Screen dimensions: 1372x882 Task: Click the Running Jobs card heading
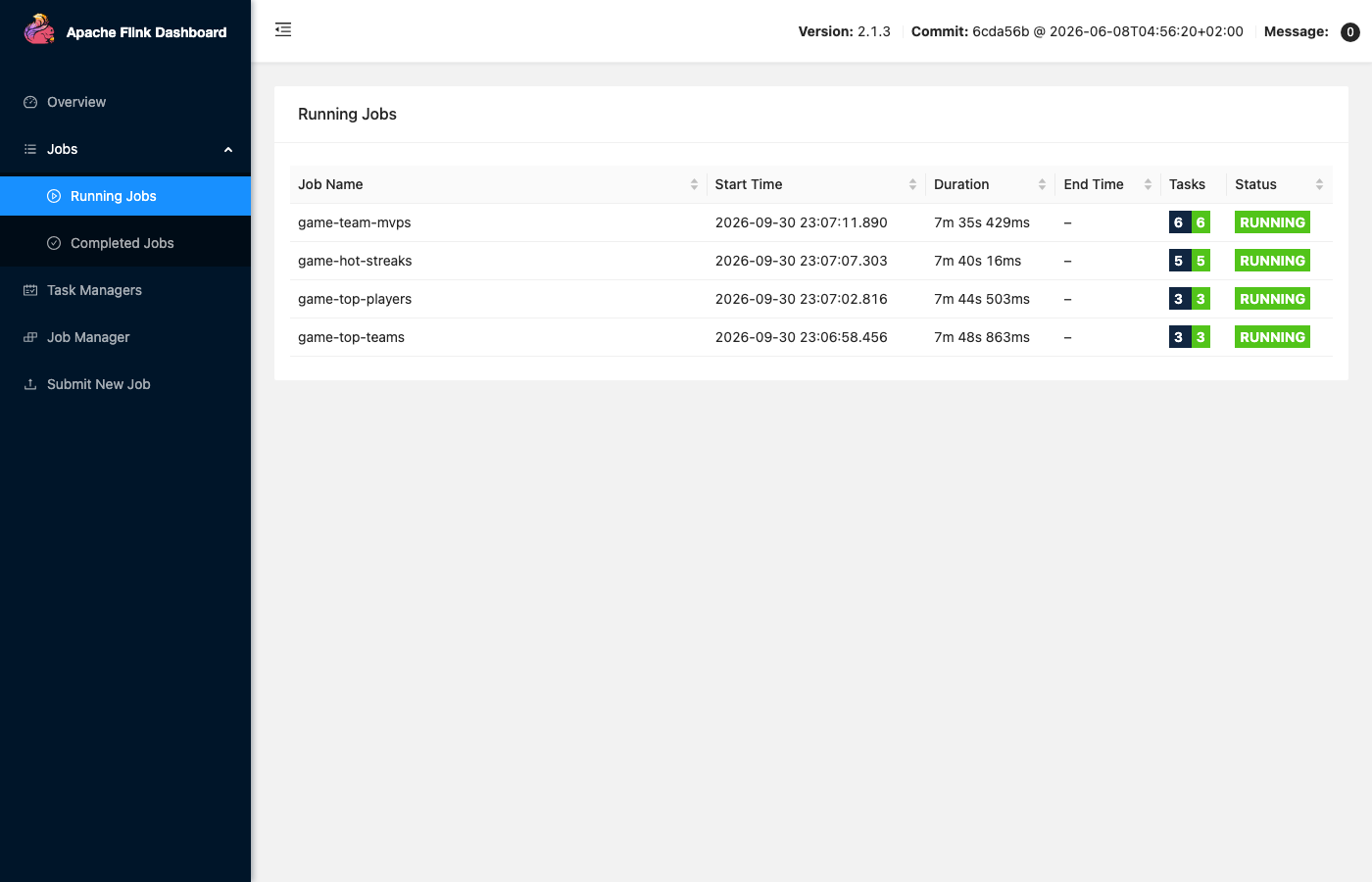[347, 114]
